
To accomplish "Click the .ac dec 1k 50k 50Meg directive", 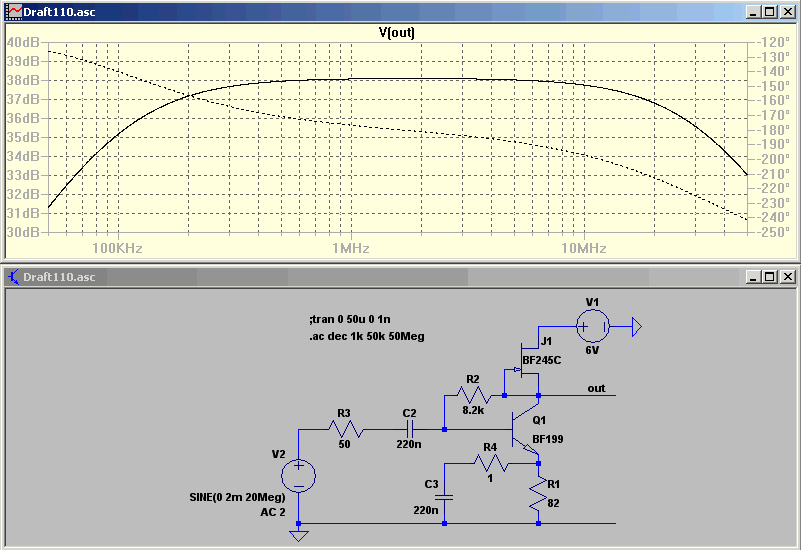I will click(367, 337).
